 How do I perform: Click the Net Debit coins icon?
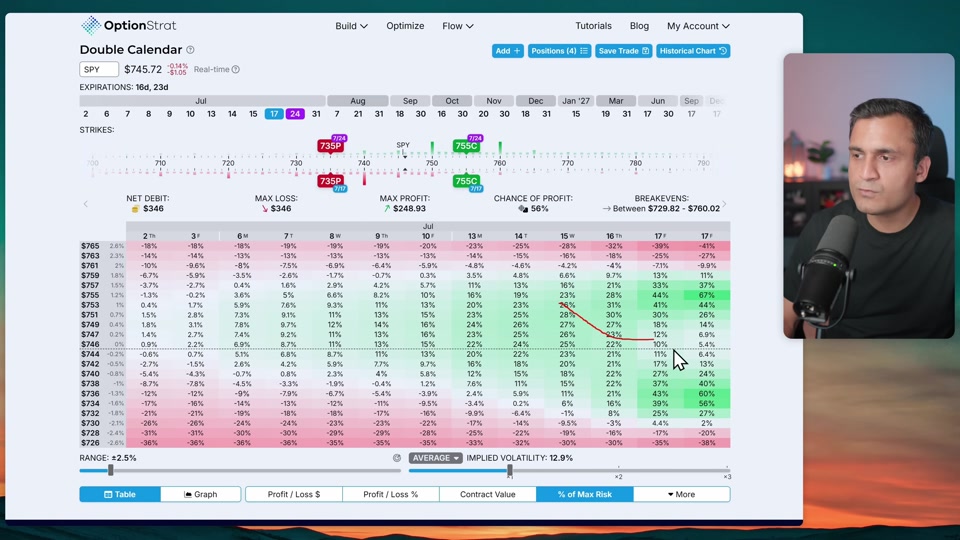pyautogui.click(x=135, y=209)
